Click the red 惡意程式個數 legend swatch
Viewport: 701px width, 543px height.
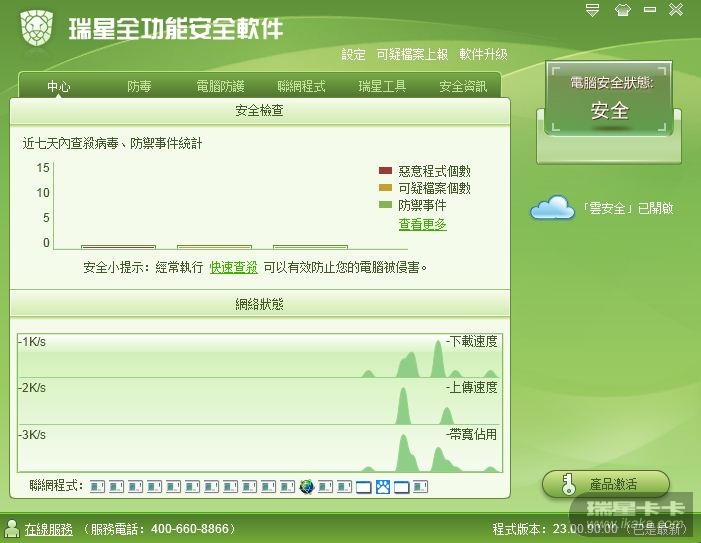click(385, 170)
